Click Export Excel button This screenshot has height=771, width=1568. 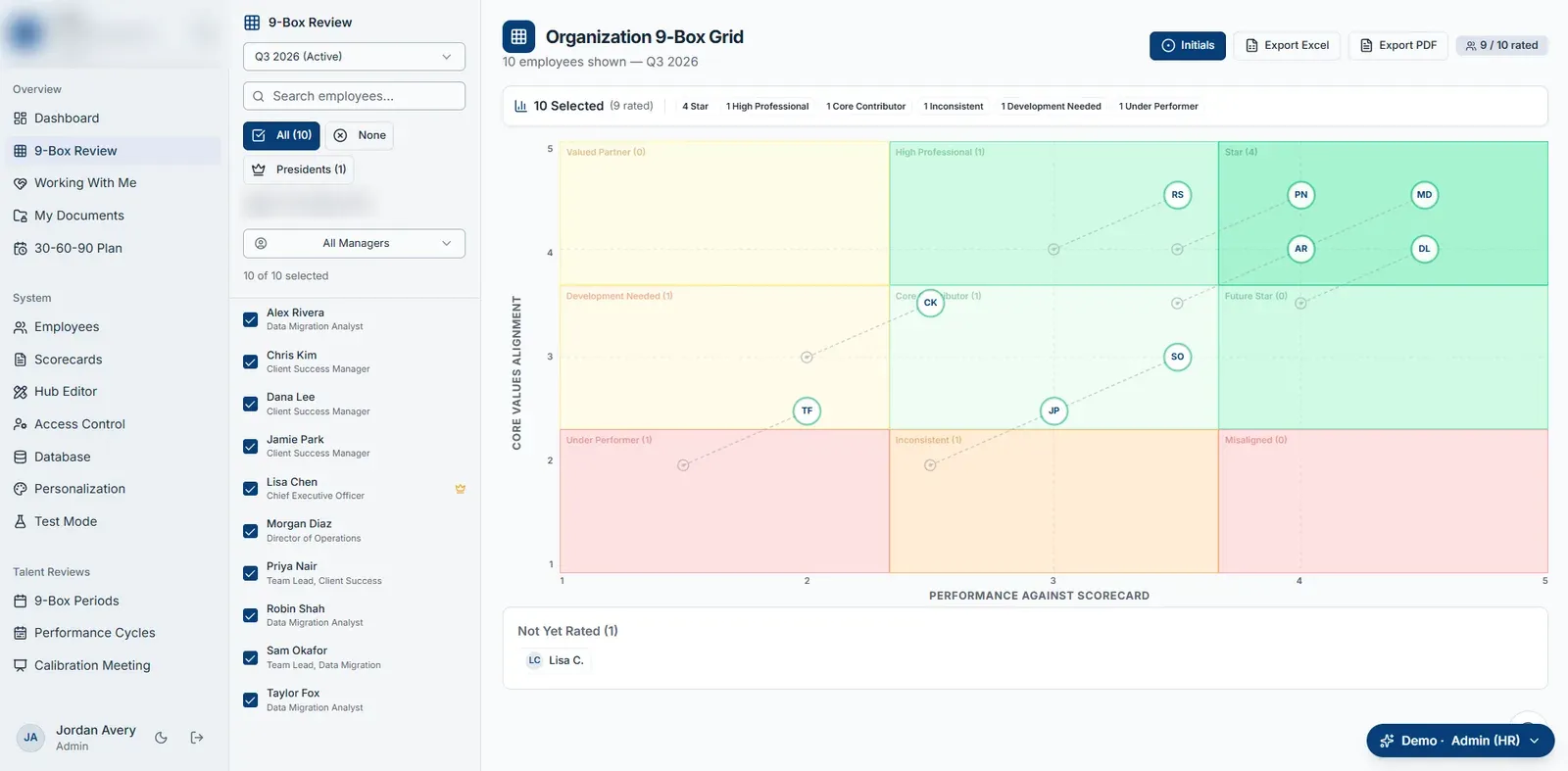click(x=1287, y=45)
